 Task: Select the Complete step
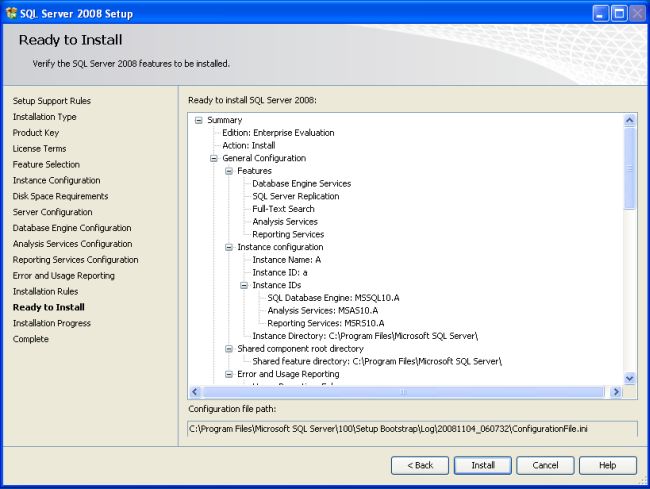pyautogui.click(x=31, y=339)
